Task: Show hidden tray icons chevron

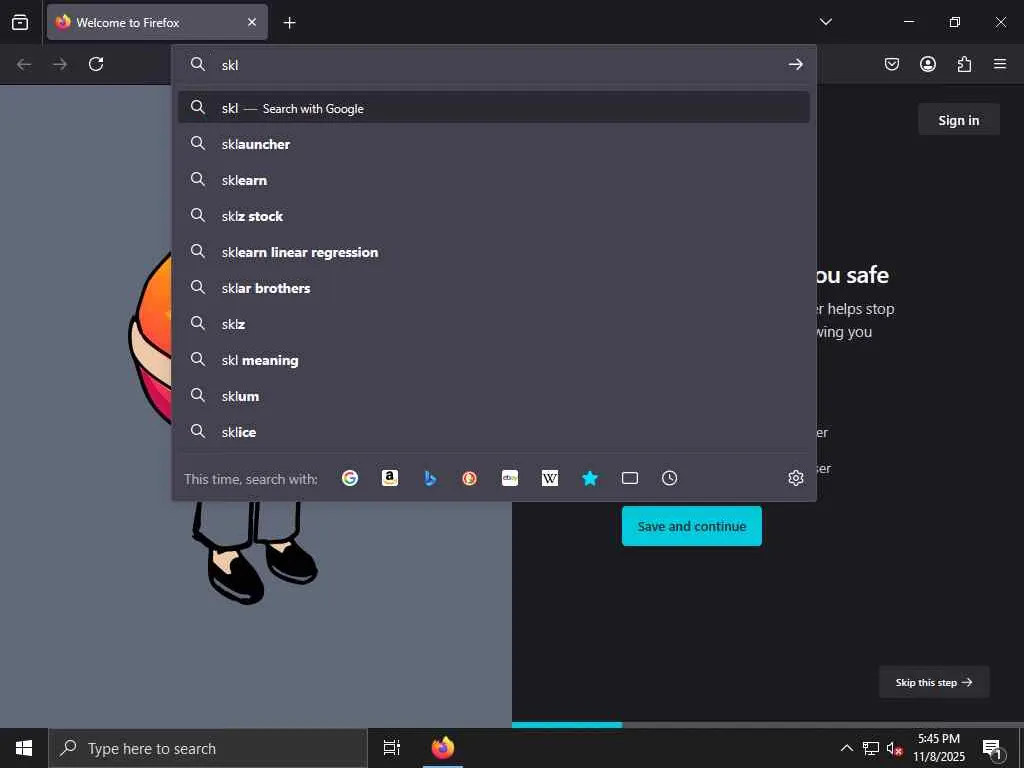Action: tap(846, 748)
